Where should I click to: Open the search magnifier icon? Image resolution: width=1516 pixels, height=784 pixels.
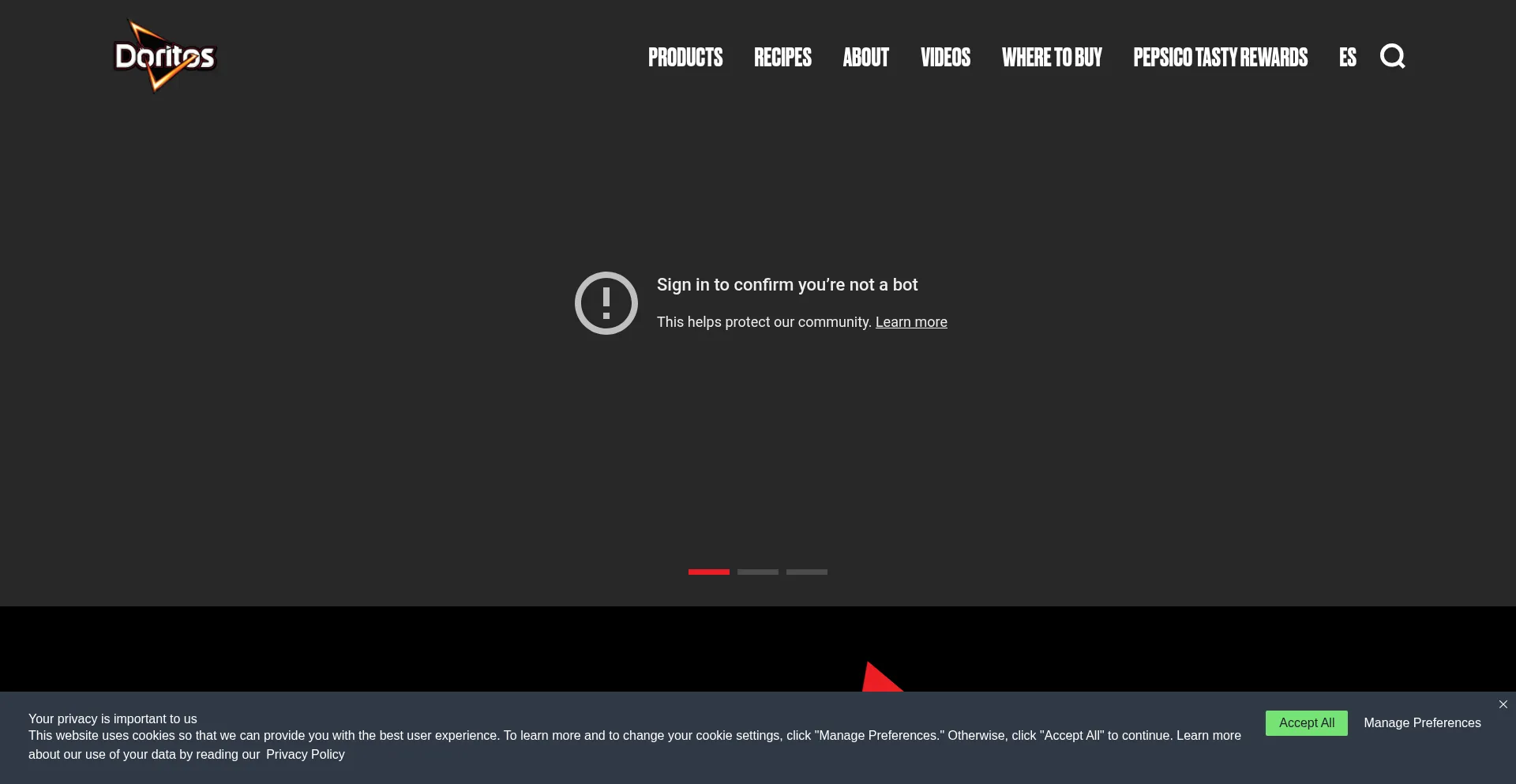pyautogui.click(x=1392, y=57)
